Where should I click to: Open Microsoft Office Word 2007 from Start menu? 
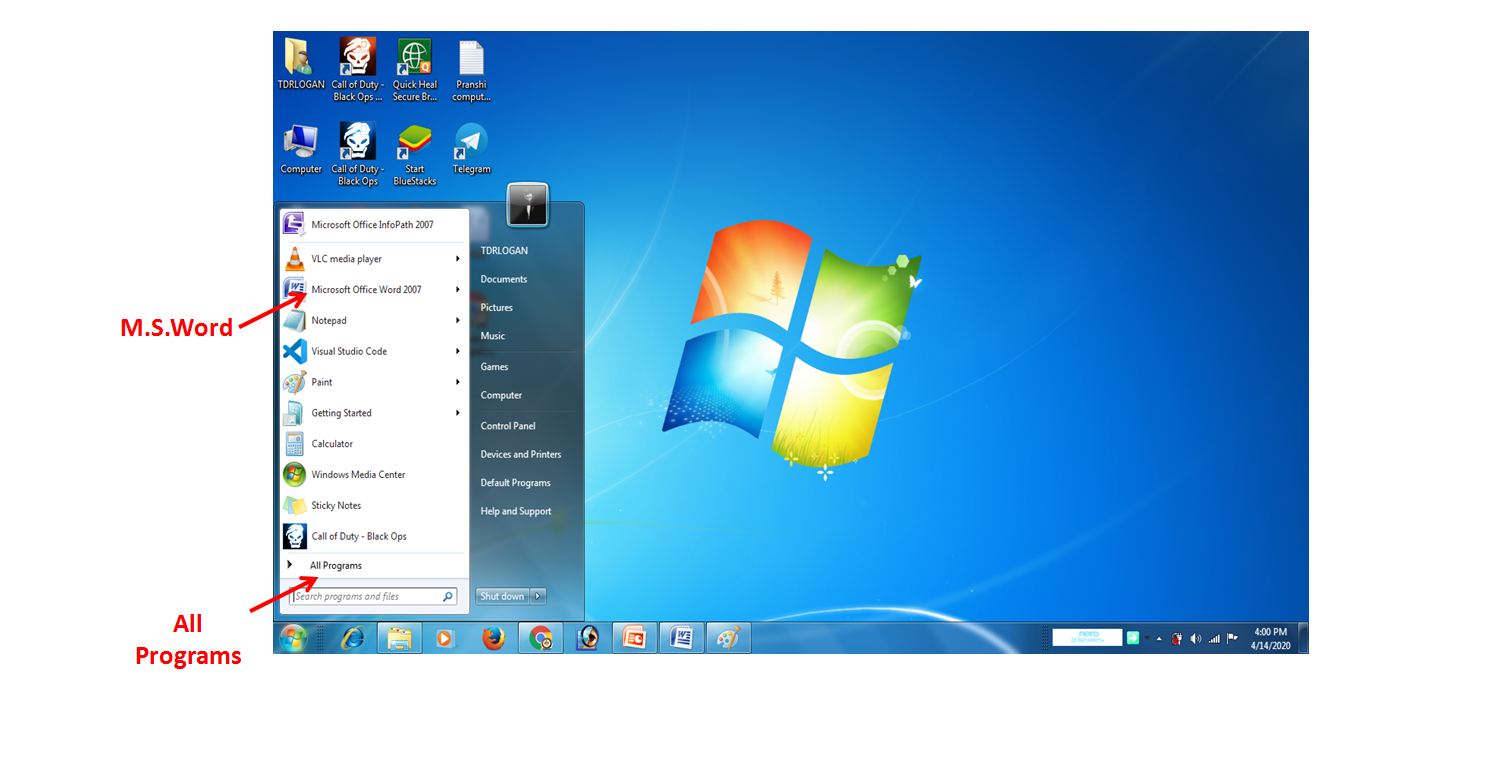pyautogui.click(x=374, y=290)
